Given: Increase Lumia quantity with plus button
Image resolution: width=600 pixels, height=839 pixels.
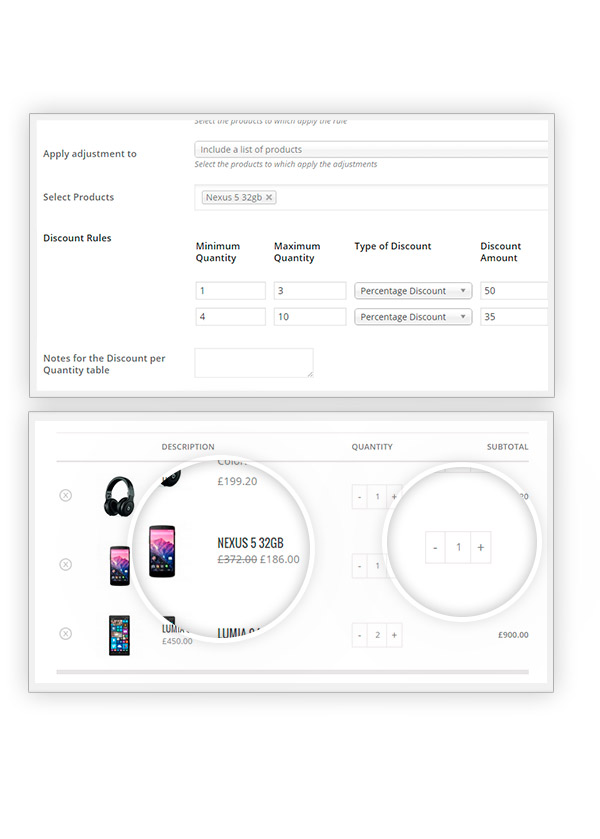Looking at the screenshot, I should [x=394, y=635].
